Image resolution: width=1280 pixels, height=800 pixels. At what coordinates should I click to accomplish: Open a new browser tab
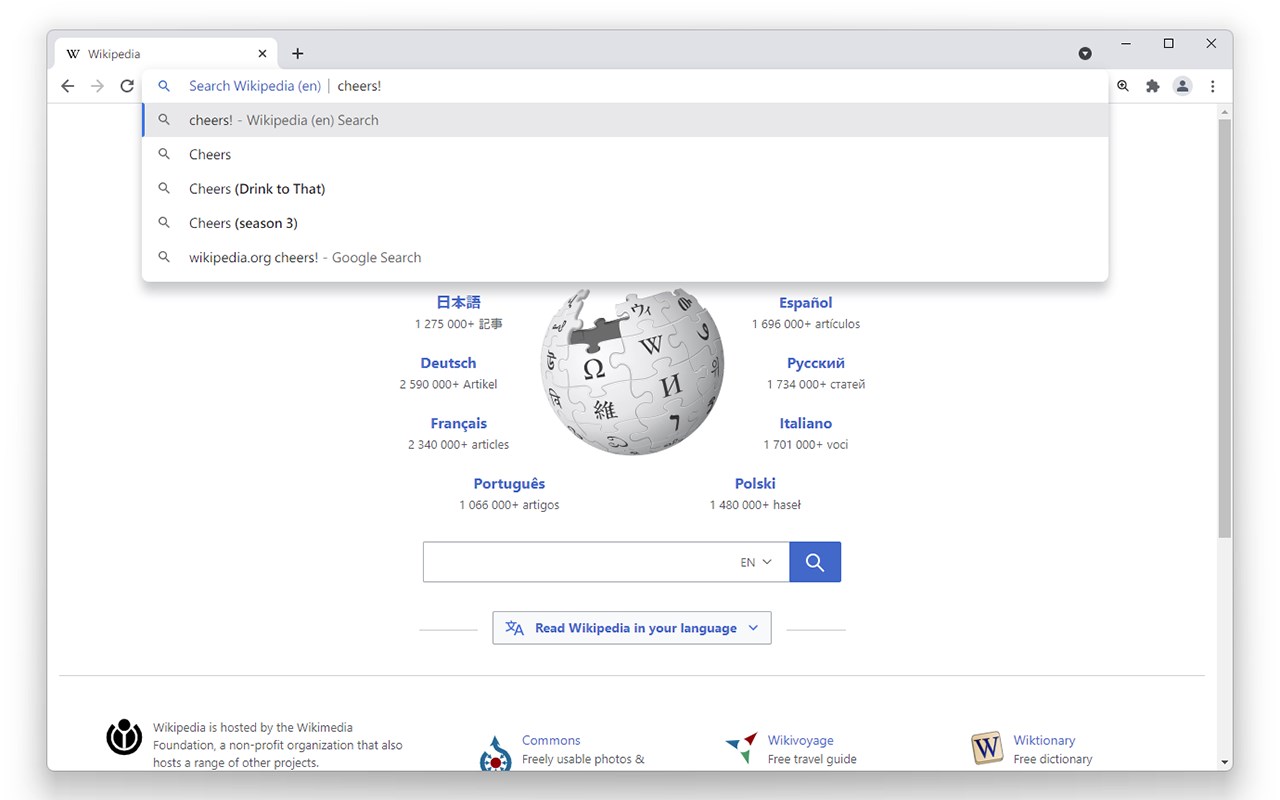pyautogui.click(x=297, y=54)
